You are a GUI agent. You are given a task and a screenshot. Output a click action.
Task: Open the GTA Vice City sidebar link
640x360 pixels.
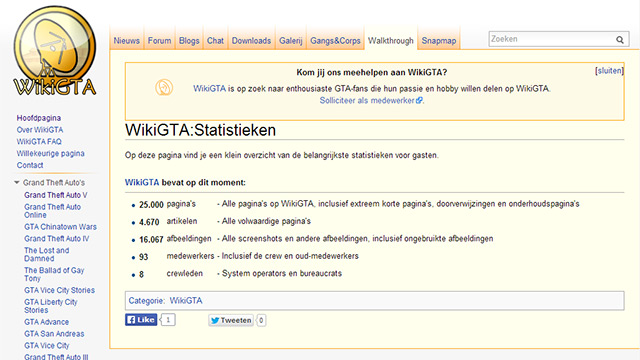47,346
